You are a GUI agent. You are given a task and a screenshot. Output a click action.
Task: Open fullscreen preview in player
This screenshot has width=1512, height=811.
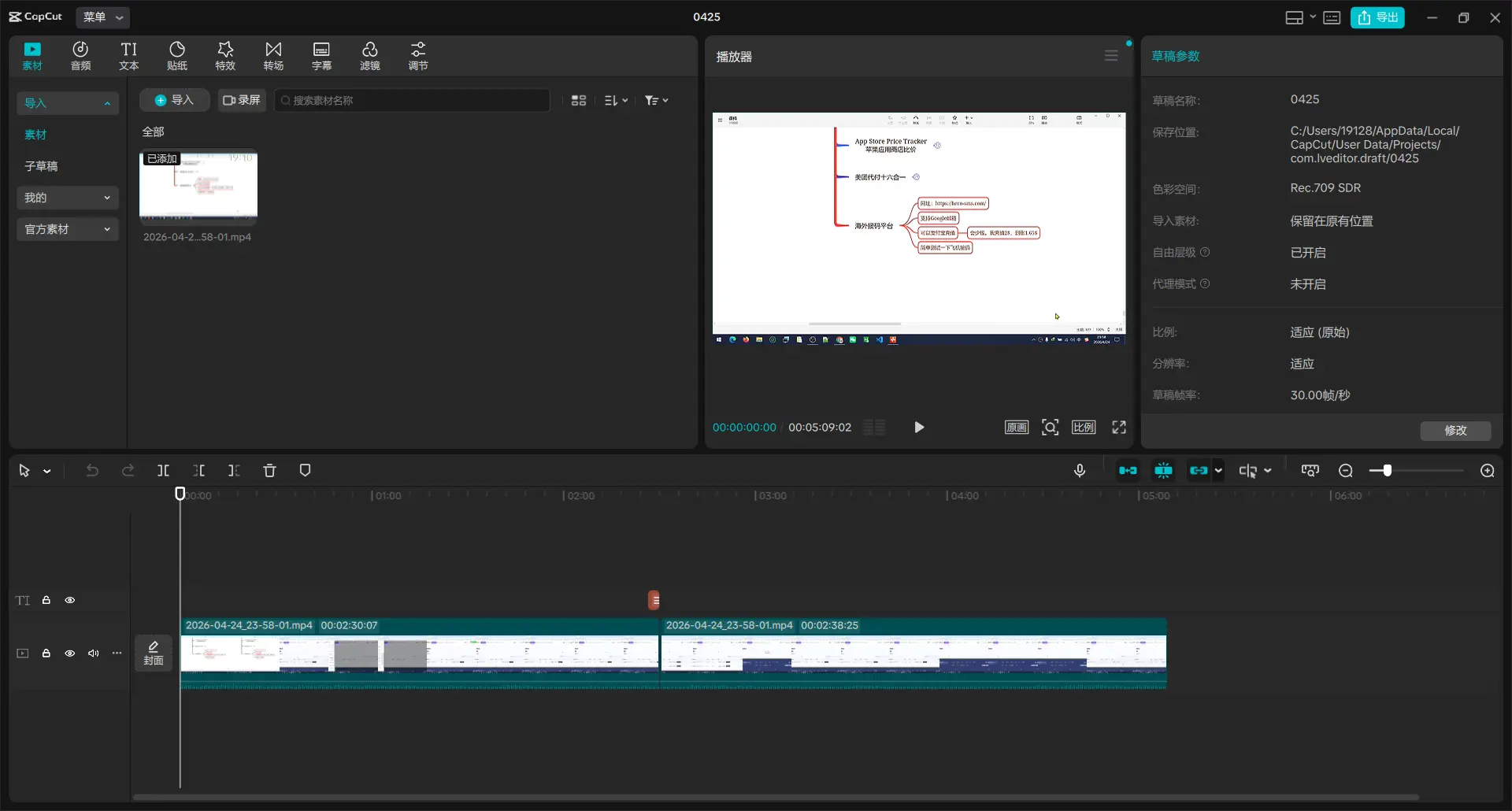coord(1118,428)
